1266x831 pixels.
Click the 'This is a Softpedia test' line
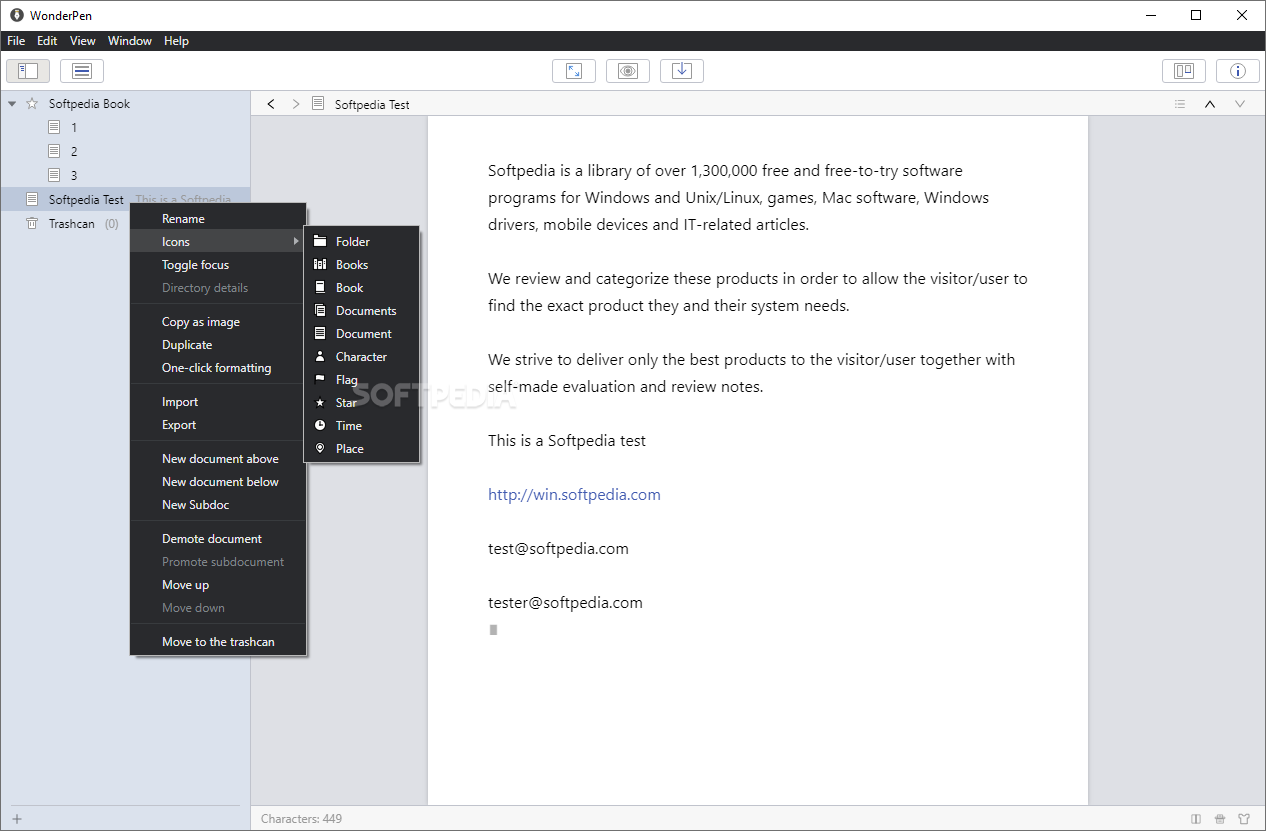click(x=567, y=440)
